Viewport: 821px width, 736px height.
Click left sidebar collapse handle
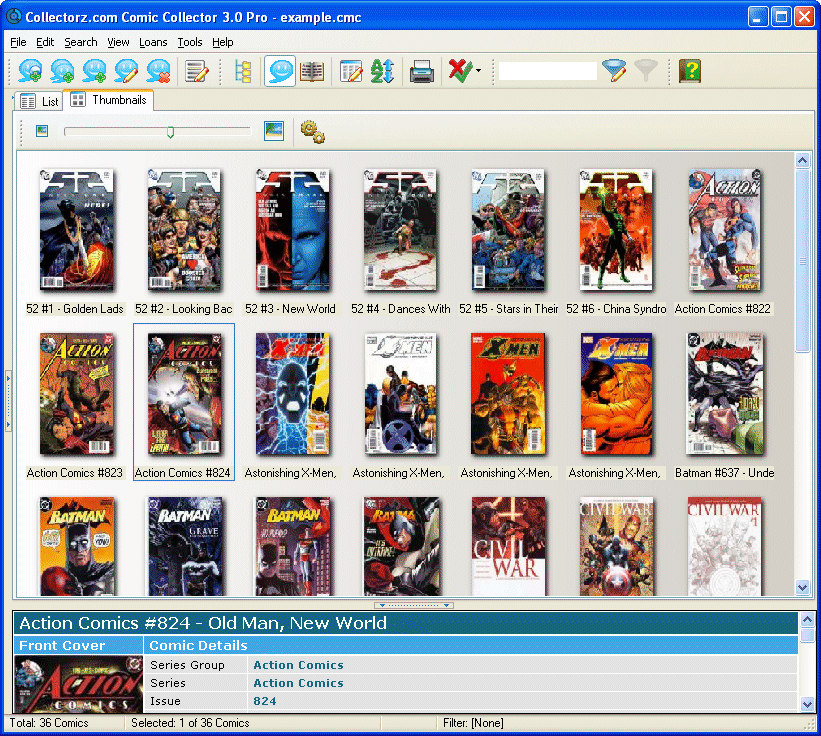point(8,400)
